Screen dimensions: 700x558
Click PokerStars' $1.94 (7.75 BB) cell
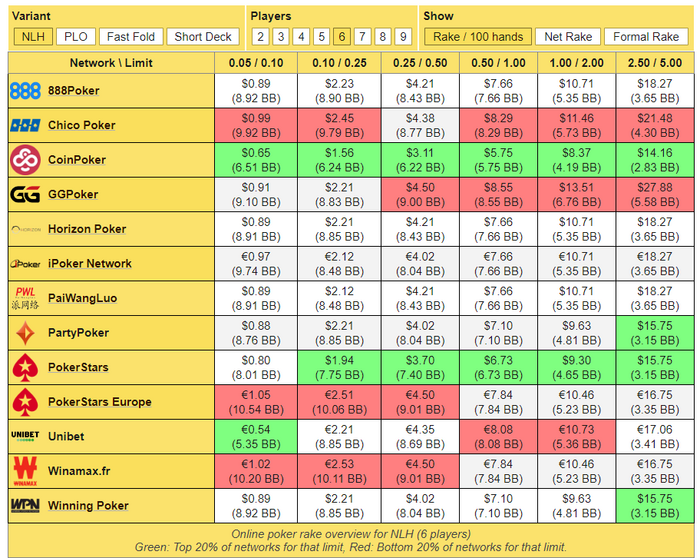[x=339, y=367]
